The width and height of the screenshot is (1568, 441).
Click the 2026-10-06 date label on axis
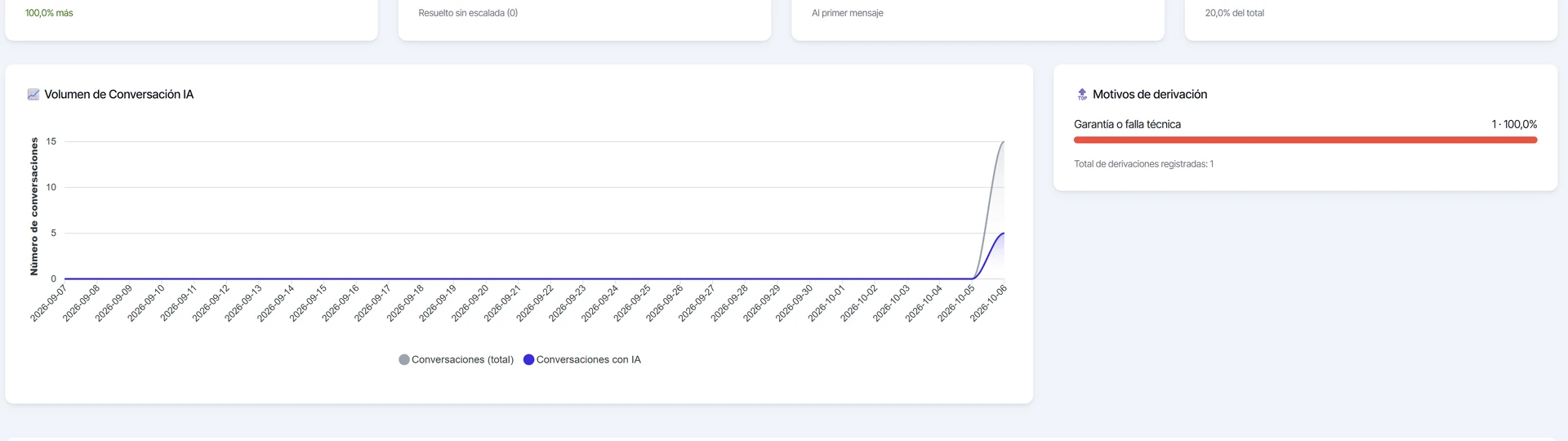(x=989, y=303)
